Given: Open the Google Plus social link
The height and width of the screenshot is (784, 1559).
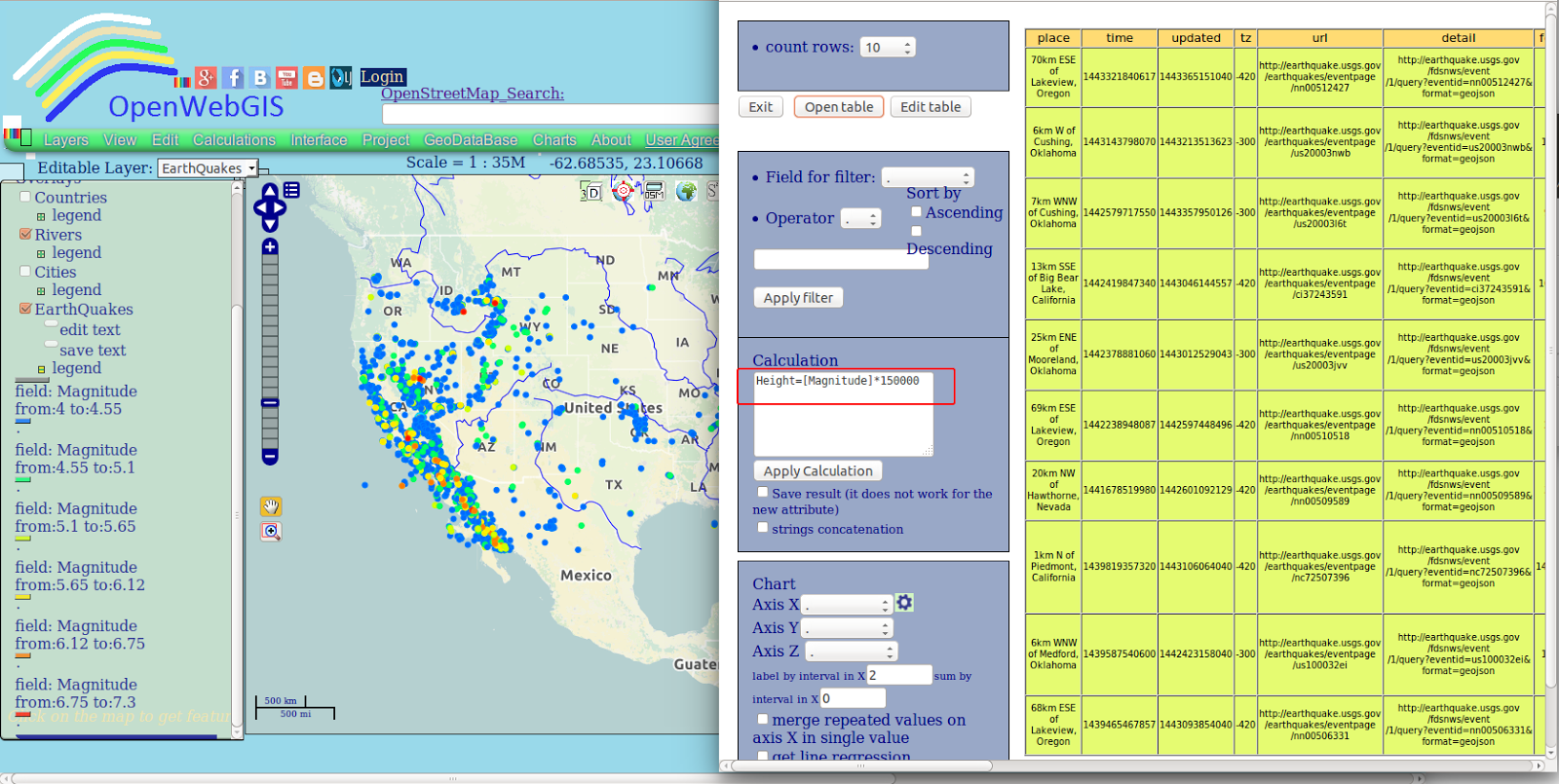Looking at the screenshot, I should 206,78.
